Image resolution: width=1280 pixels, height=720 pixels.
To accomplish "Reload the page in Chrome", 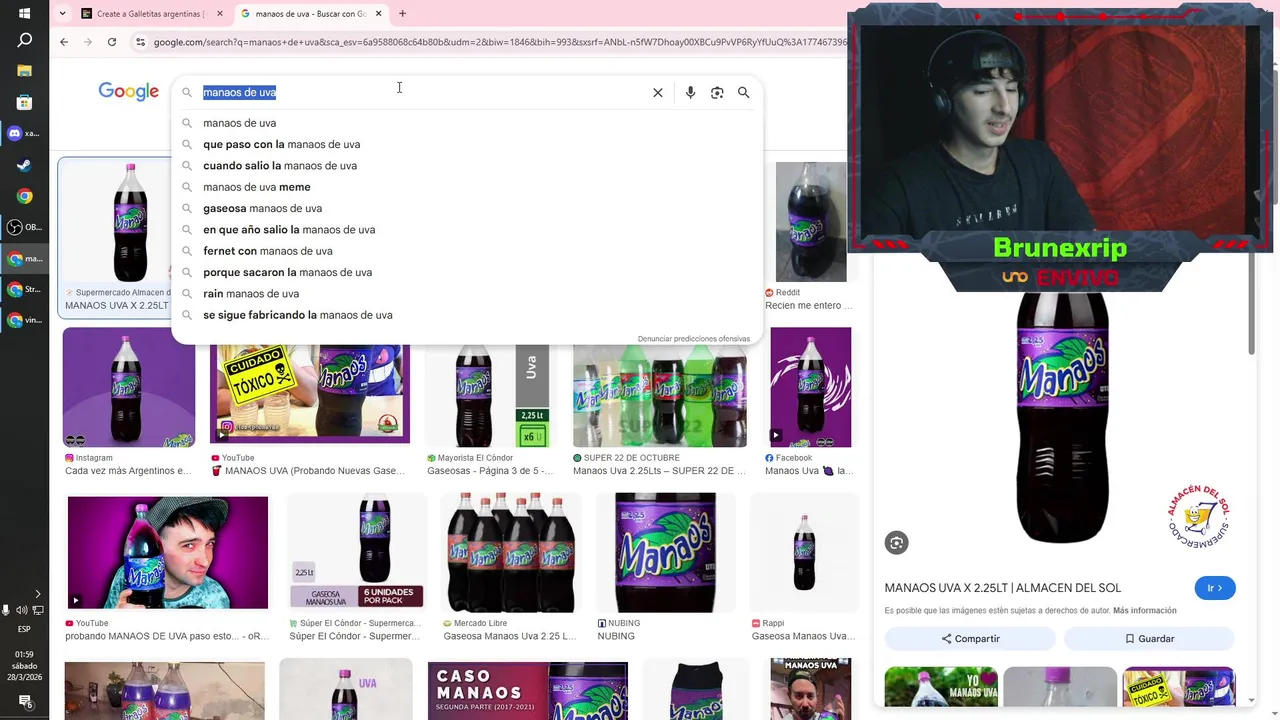I will (112, 42).
